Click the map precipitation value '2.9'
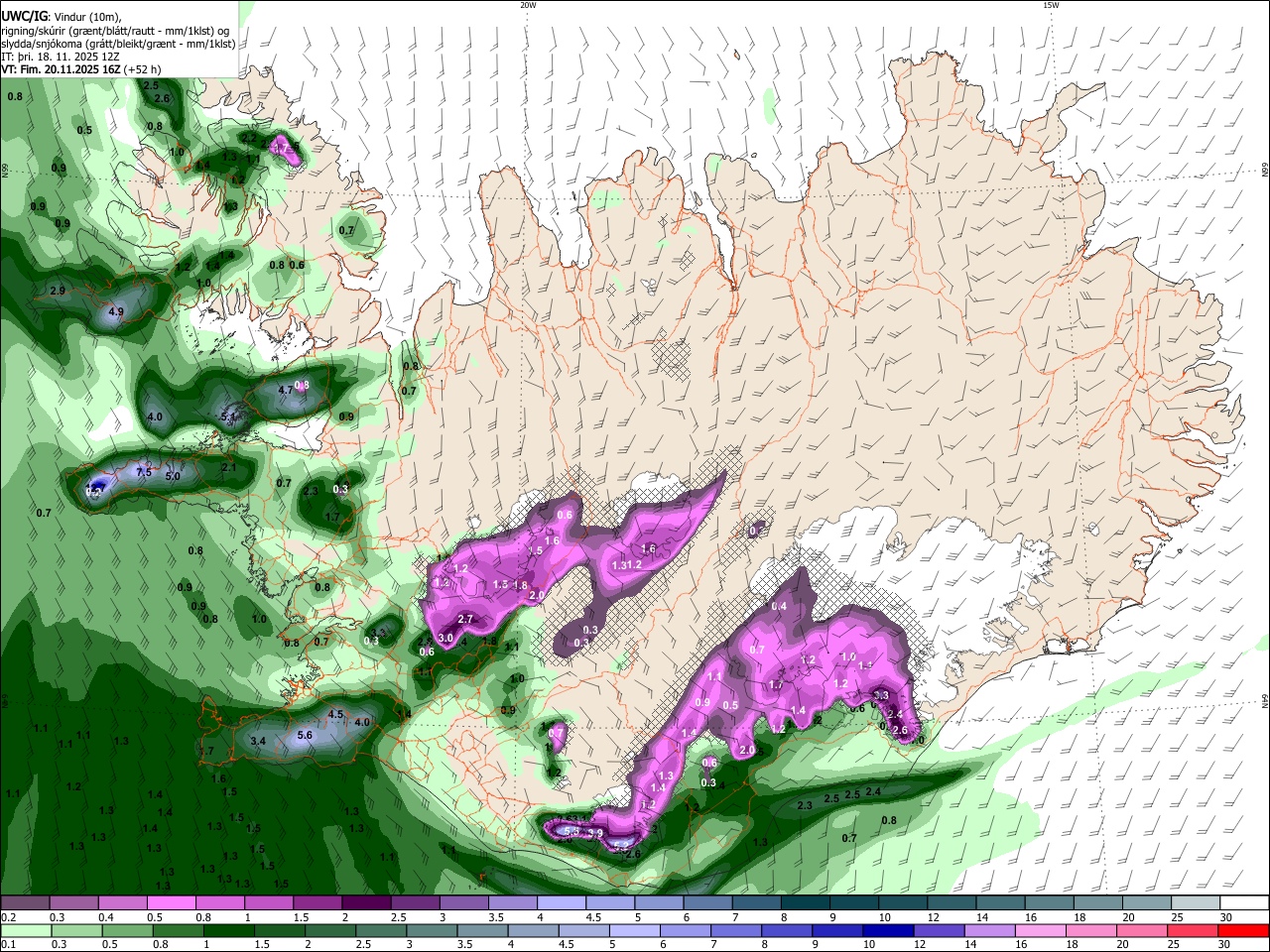Screen dimensions: 1270x952 click(58, 291)
